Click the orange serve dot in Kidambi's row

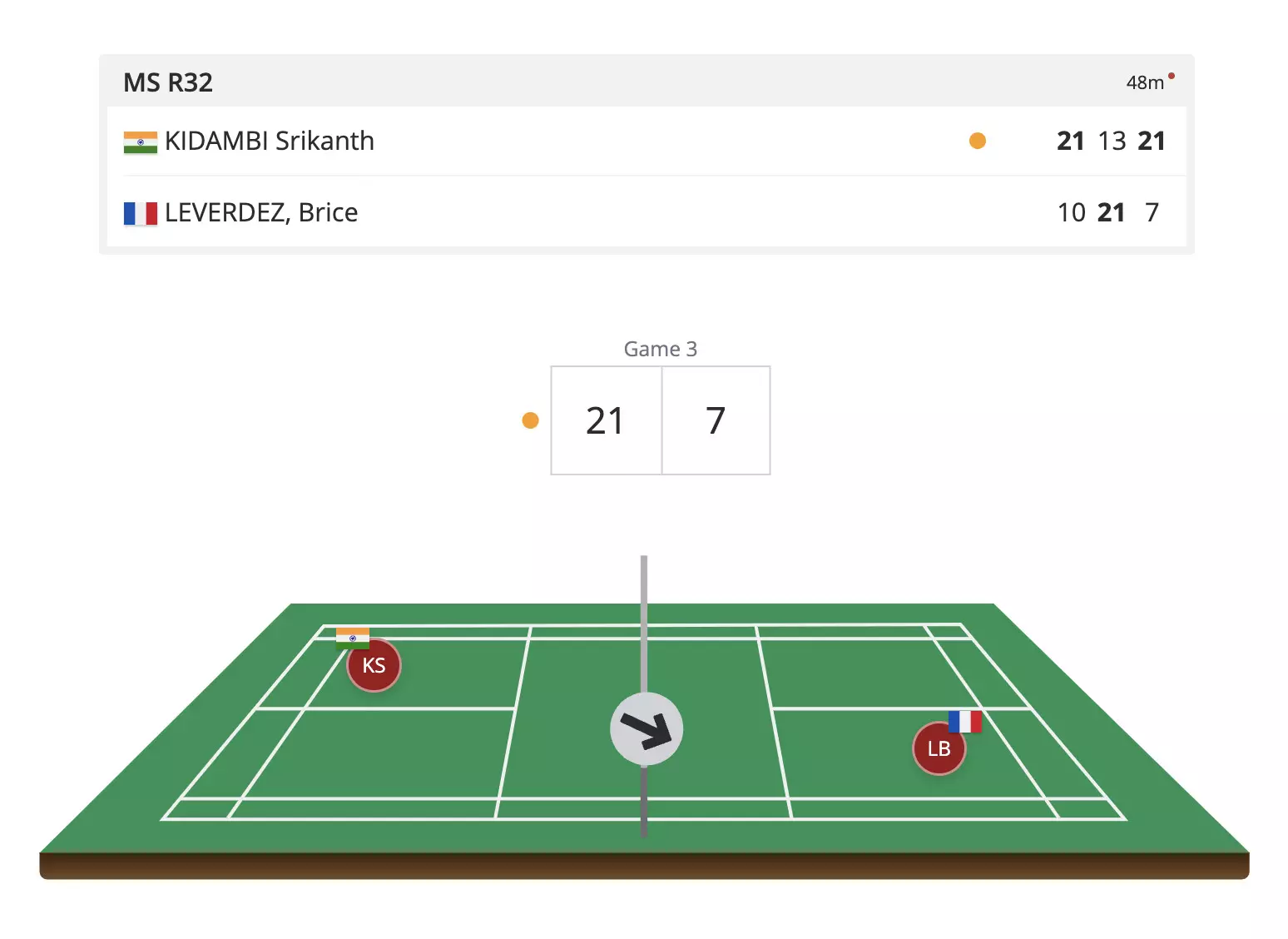(978, 142)
